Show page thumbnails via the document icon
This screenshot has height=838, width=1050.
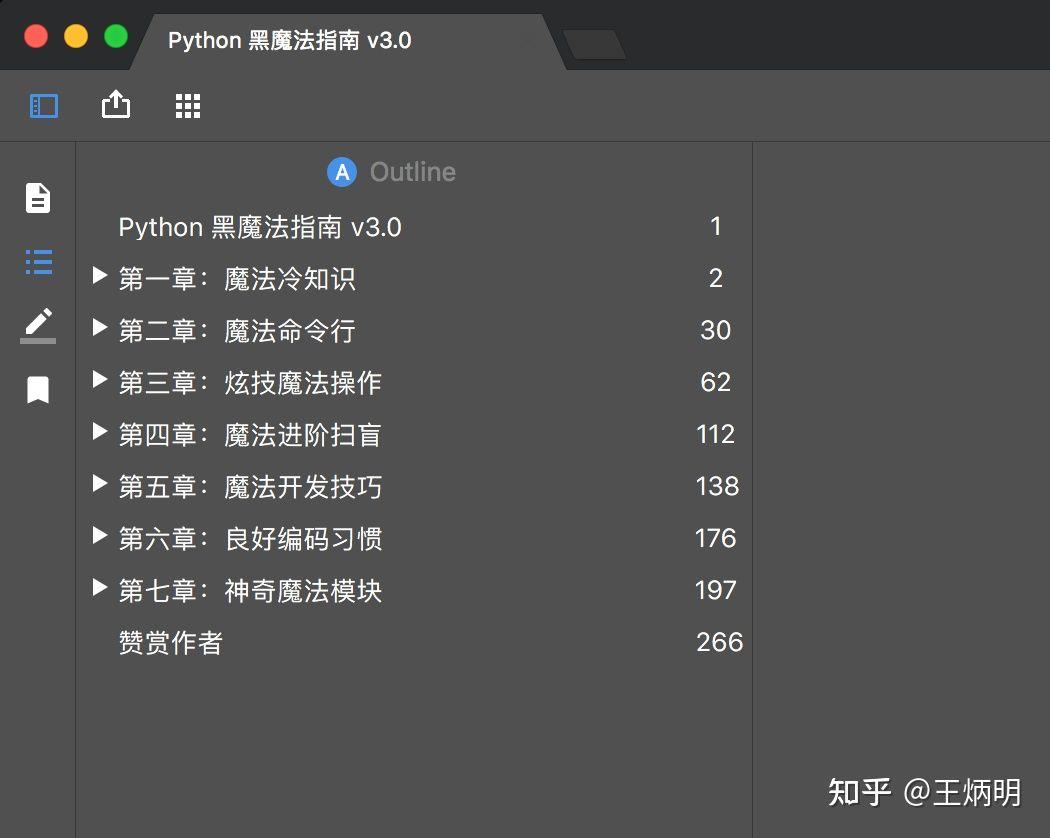[38, 198]
